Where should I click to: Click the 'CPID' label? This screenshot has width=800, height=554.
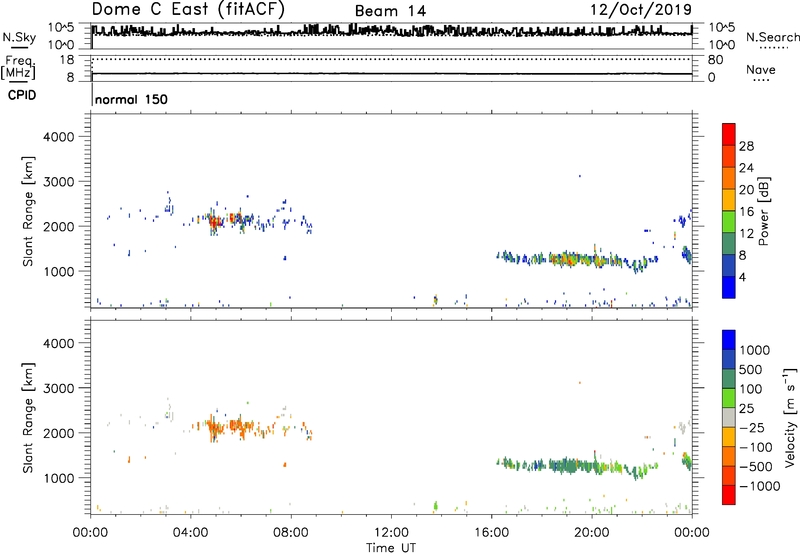pyautogui.click(x=22, y=95)
